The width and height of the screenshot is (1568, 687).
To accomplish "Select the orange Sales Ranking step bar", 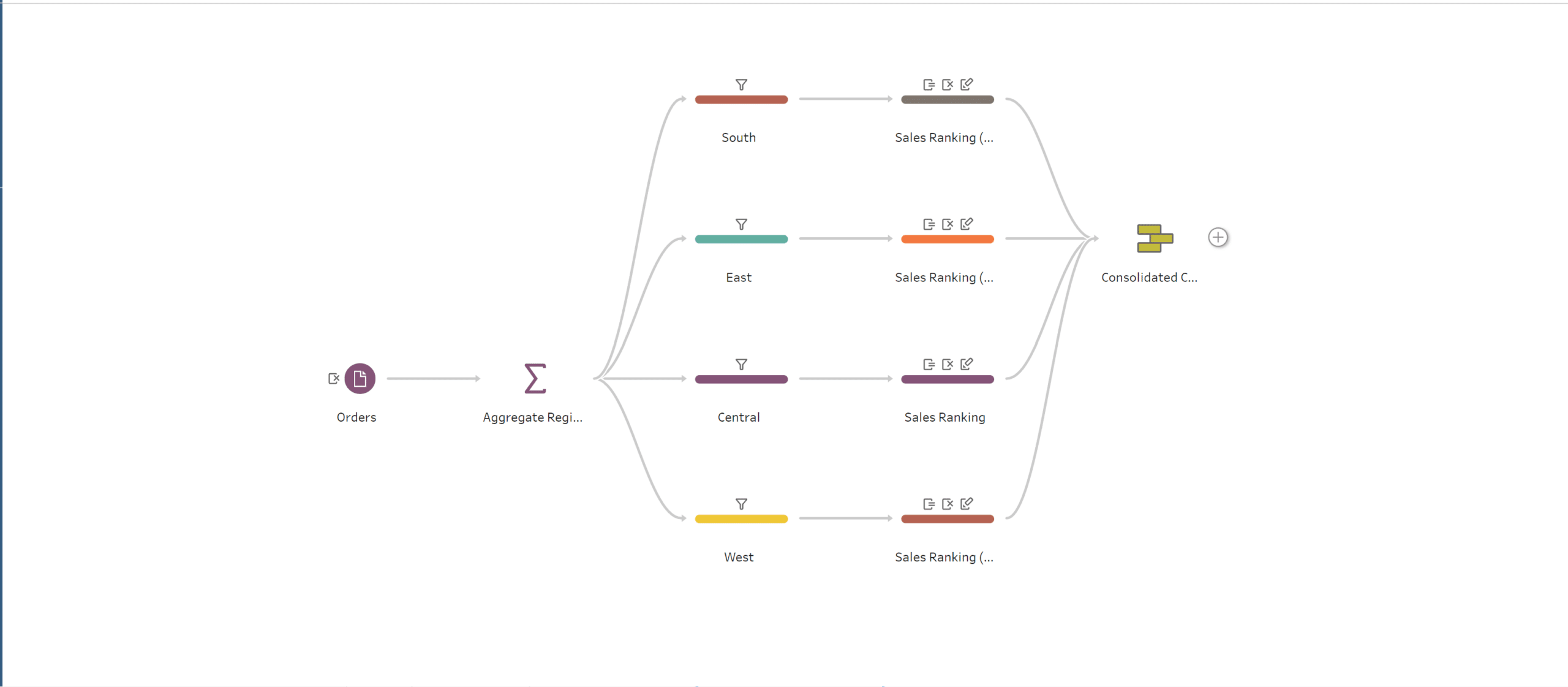I will (x=947, y=239).
